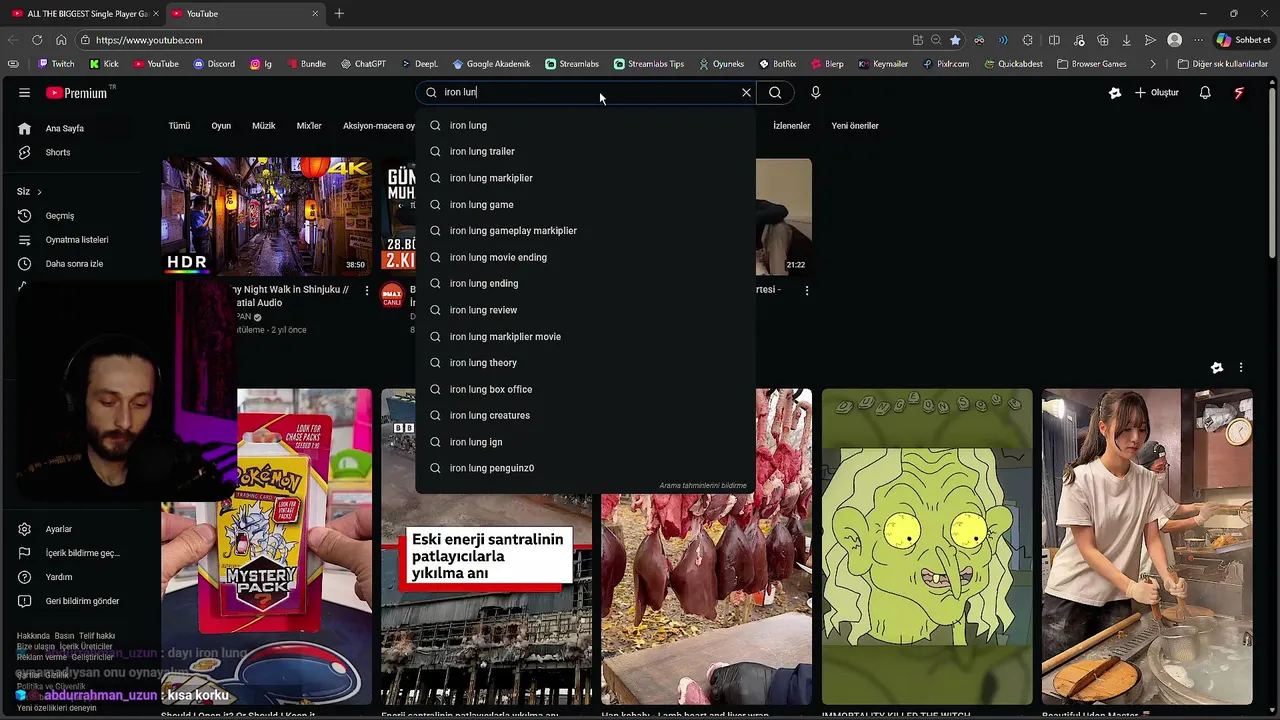Screen dimensions: 1280x720
Task: Open a new browser tab
Action: click(339, 13)
